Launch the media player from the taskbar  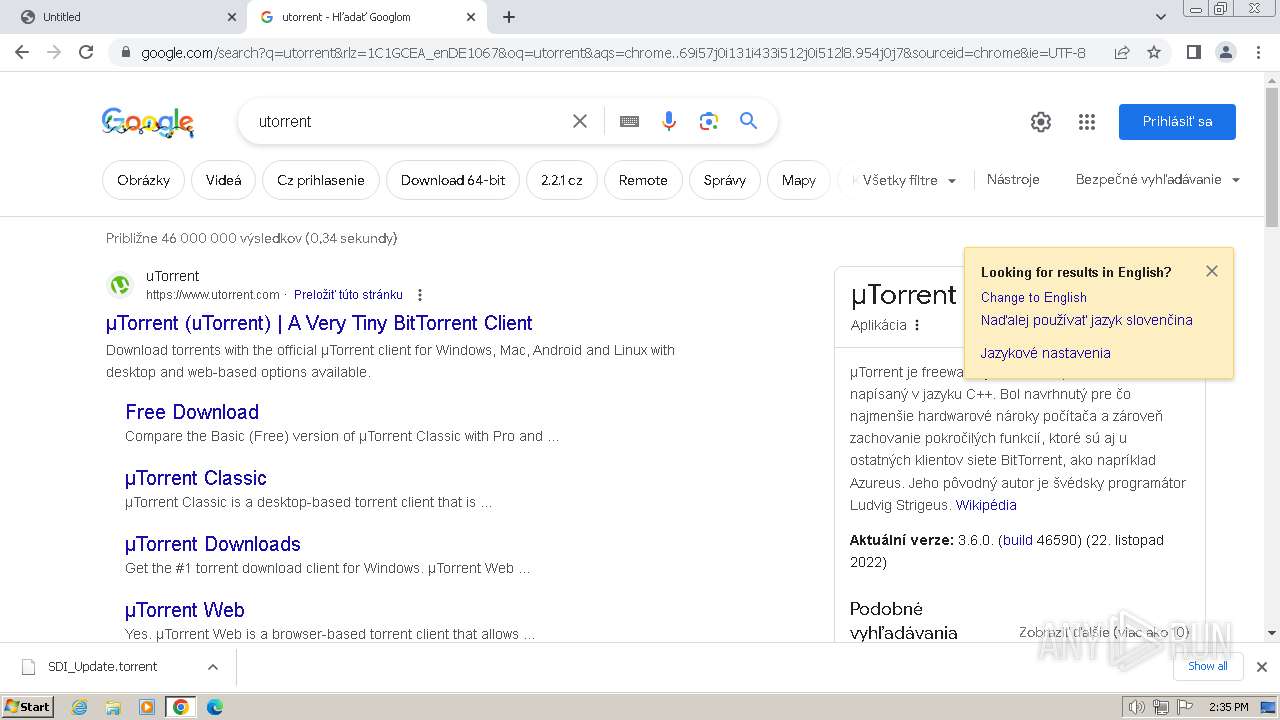coord(147,707)
